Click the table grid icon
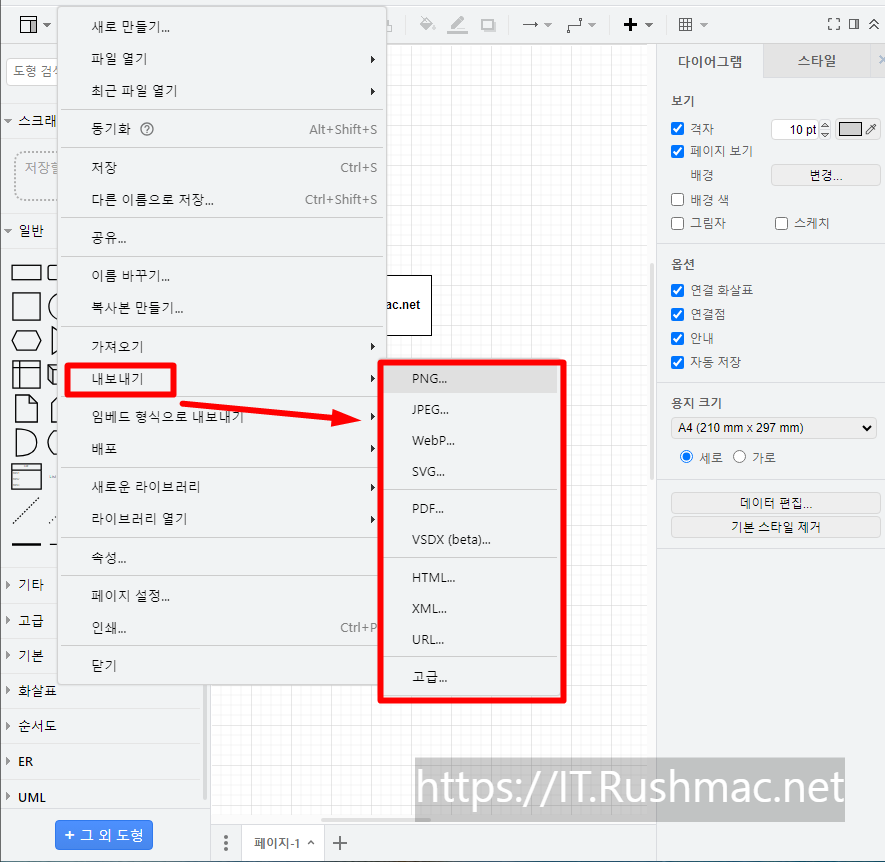 (693, 25)
